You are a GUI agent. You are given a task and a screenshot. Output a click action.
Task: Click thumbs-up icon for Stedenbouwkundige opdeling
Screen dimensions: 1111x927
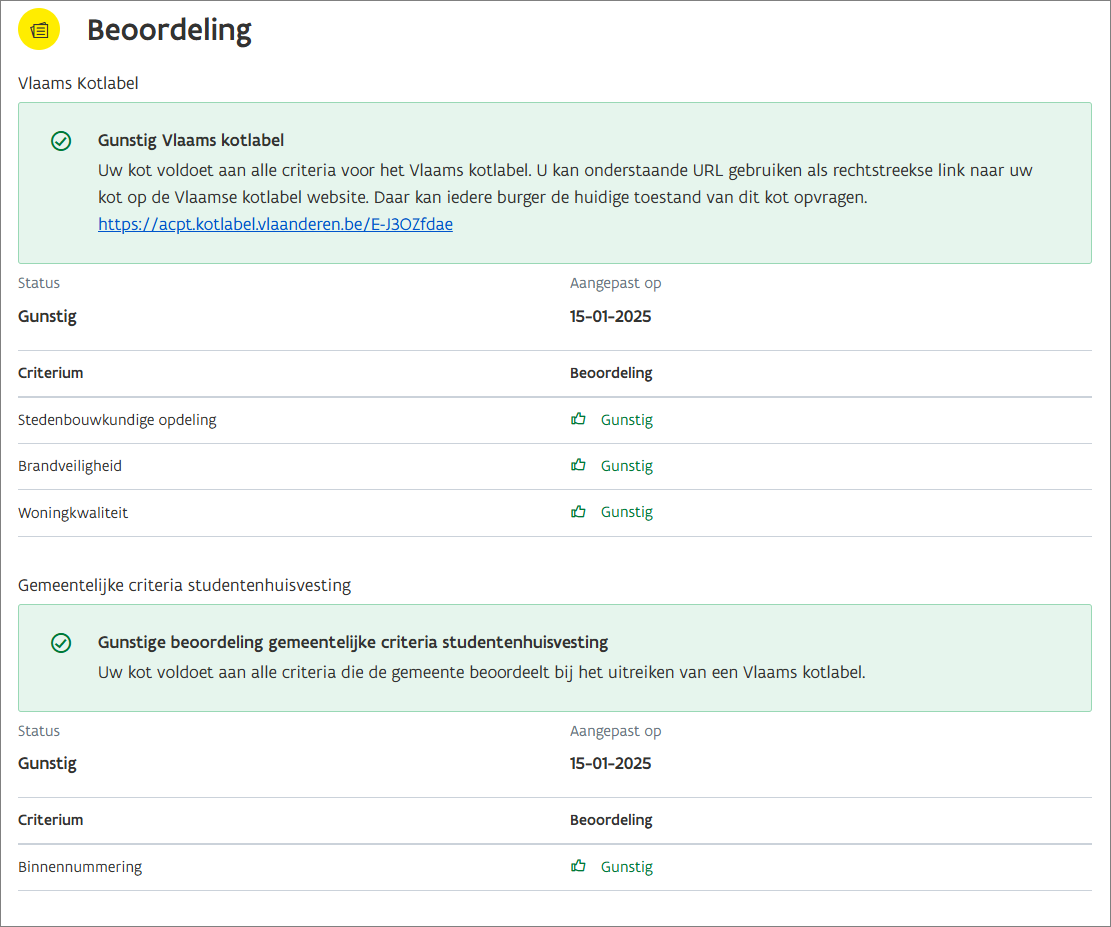(578, 419)
